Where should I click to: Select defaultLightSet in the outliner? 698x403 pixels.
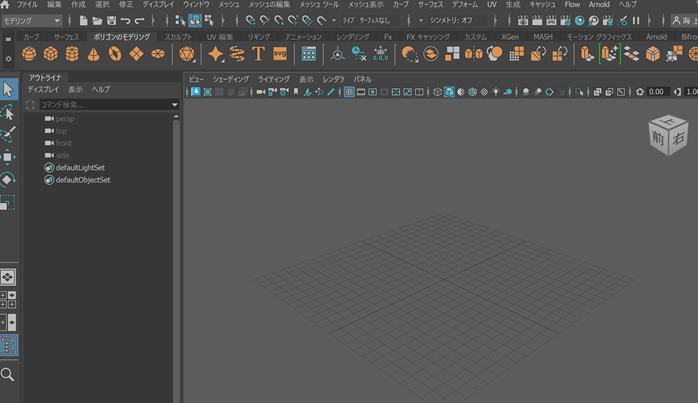point(80,168)
